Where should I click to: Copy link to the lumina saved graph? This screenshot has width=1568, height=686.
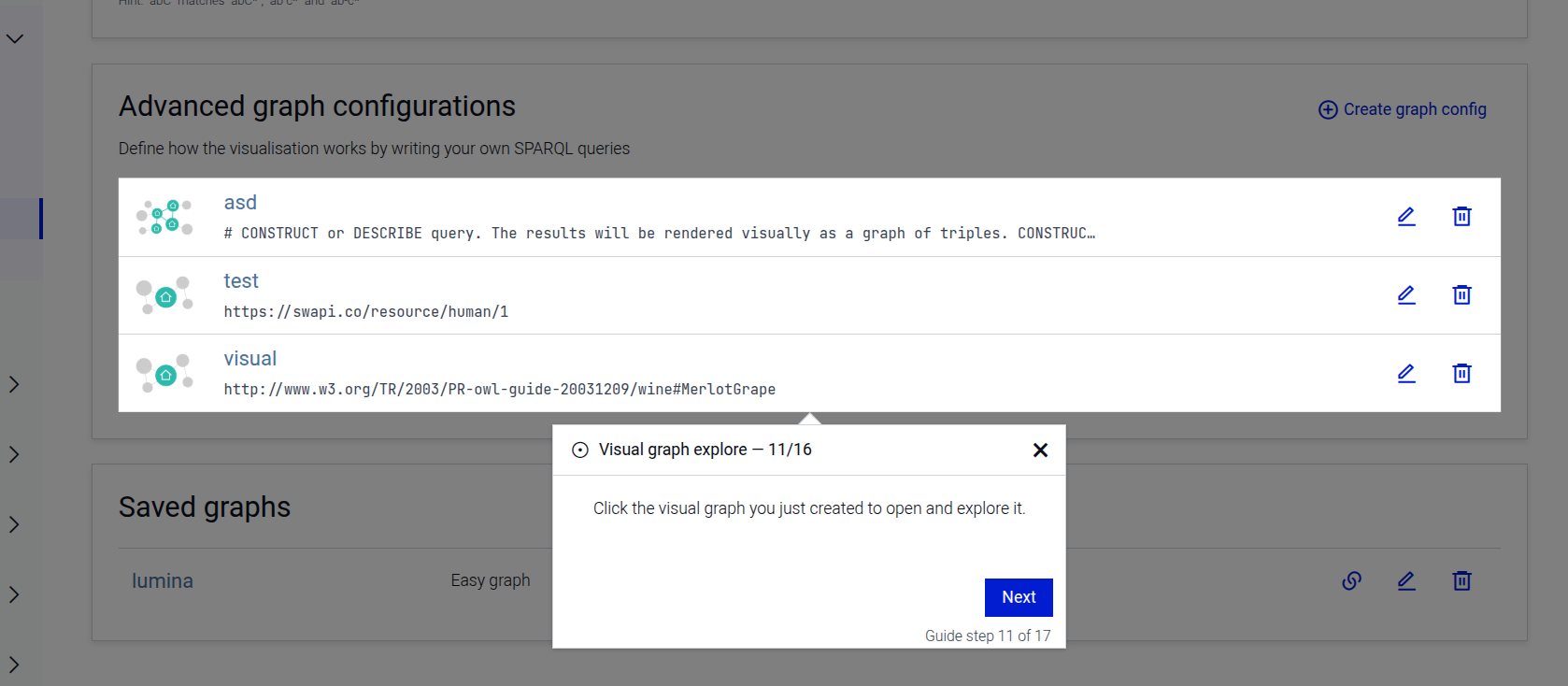(x=1351, y=581)
